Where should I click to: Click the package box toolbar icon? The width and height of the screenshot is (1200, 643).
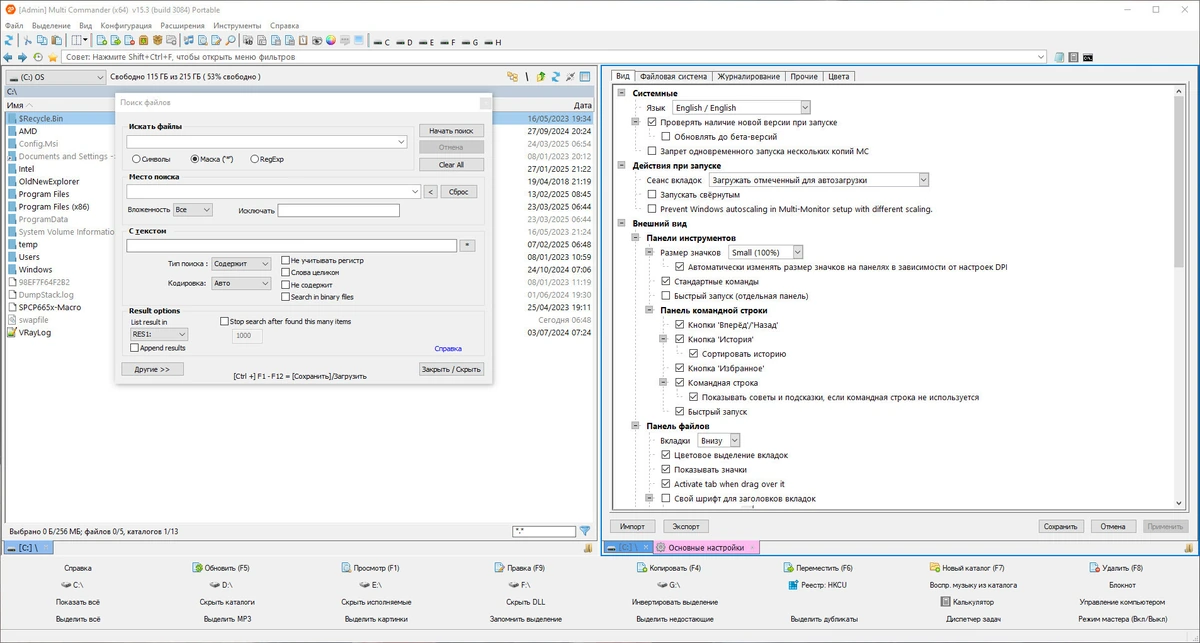(158, 41)
